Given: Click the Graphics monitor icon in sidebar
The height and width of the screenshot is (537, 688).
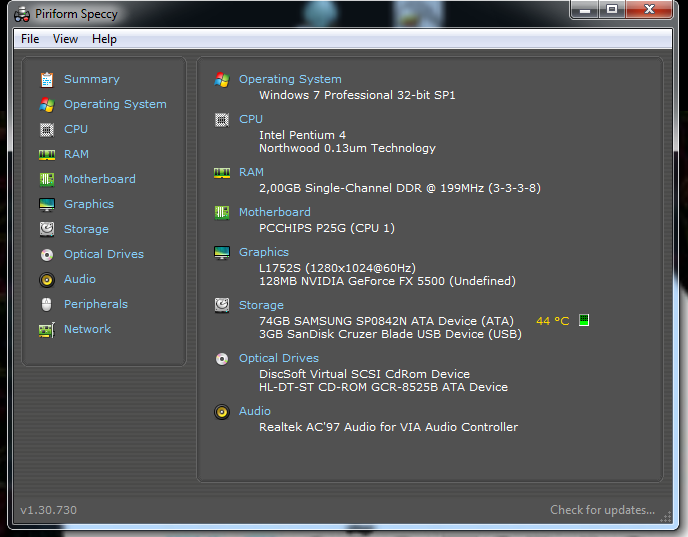Looking at the screenshot, I should (x=47, y=204).
